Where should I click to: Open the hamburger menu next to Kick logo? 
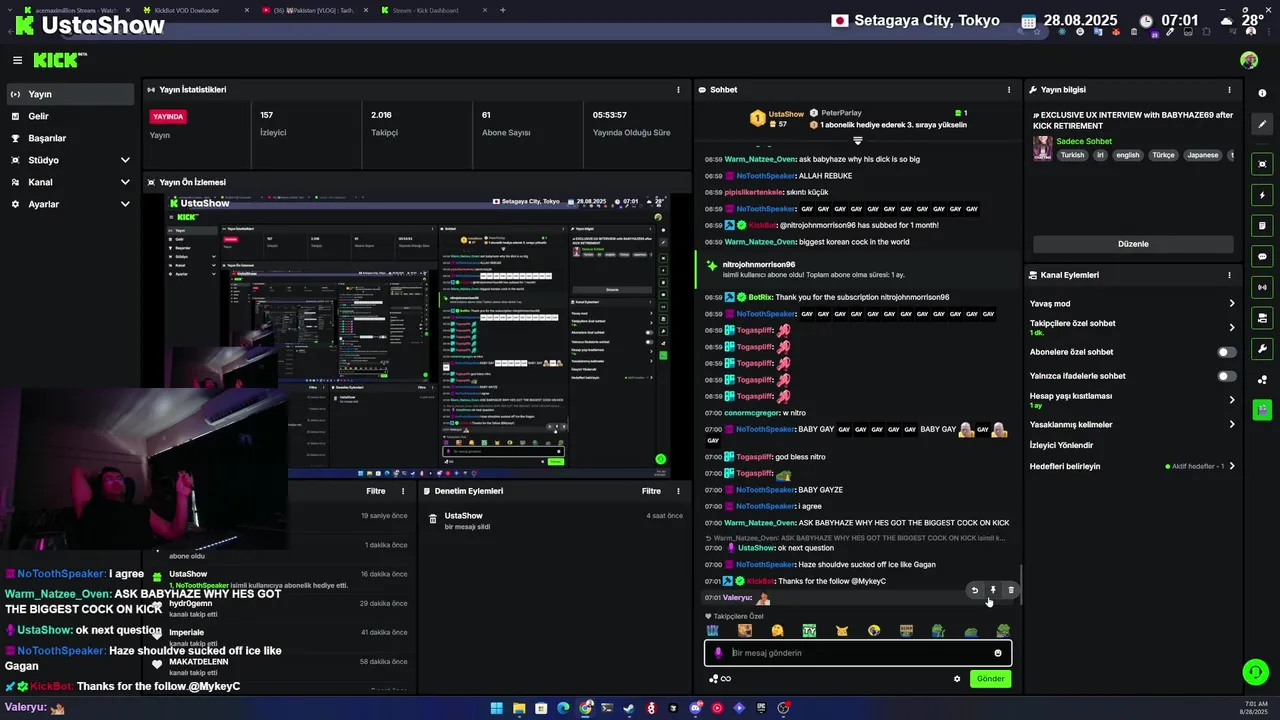tap(17, 60)
